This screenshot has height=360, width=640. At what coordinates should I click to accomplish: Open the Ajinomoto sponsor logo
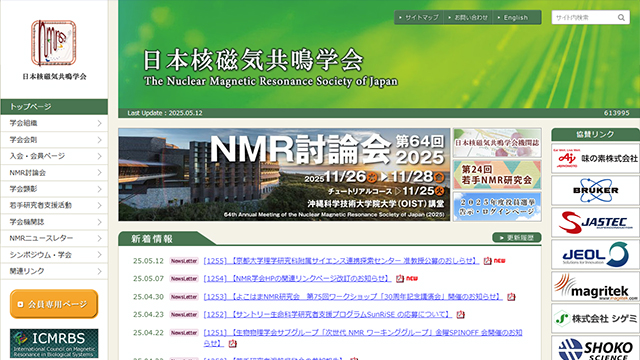tap(596, 158)
